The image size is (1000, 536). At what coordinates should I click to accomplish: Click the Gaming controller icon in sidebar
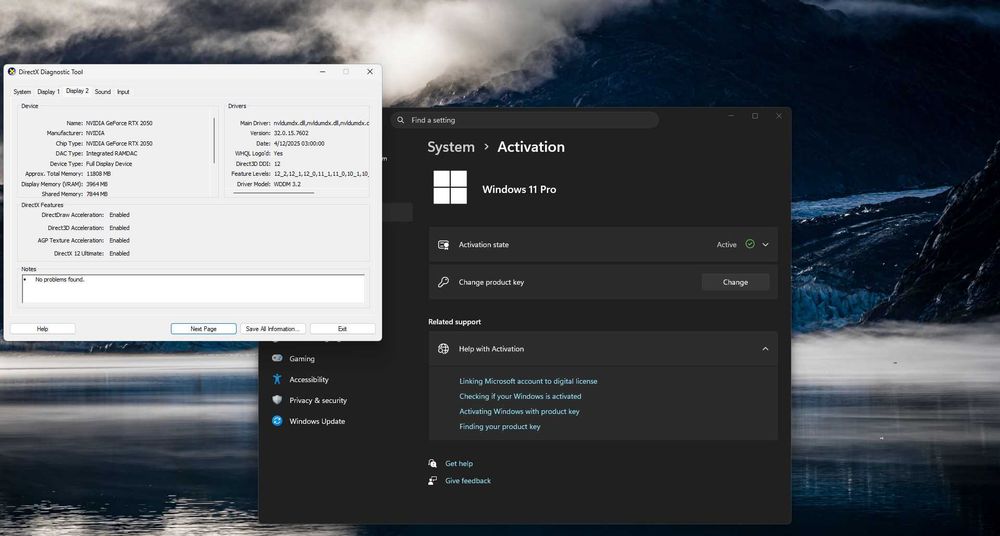277,359
